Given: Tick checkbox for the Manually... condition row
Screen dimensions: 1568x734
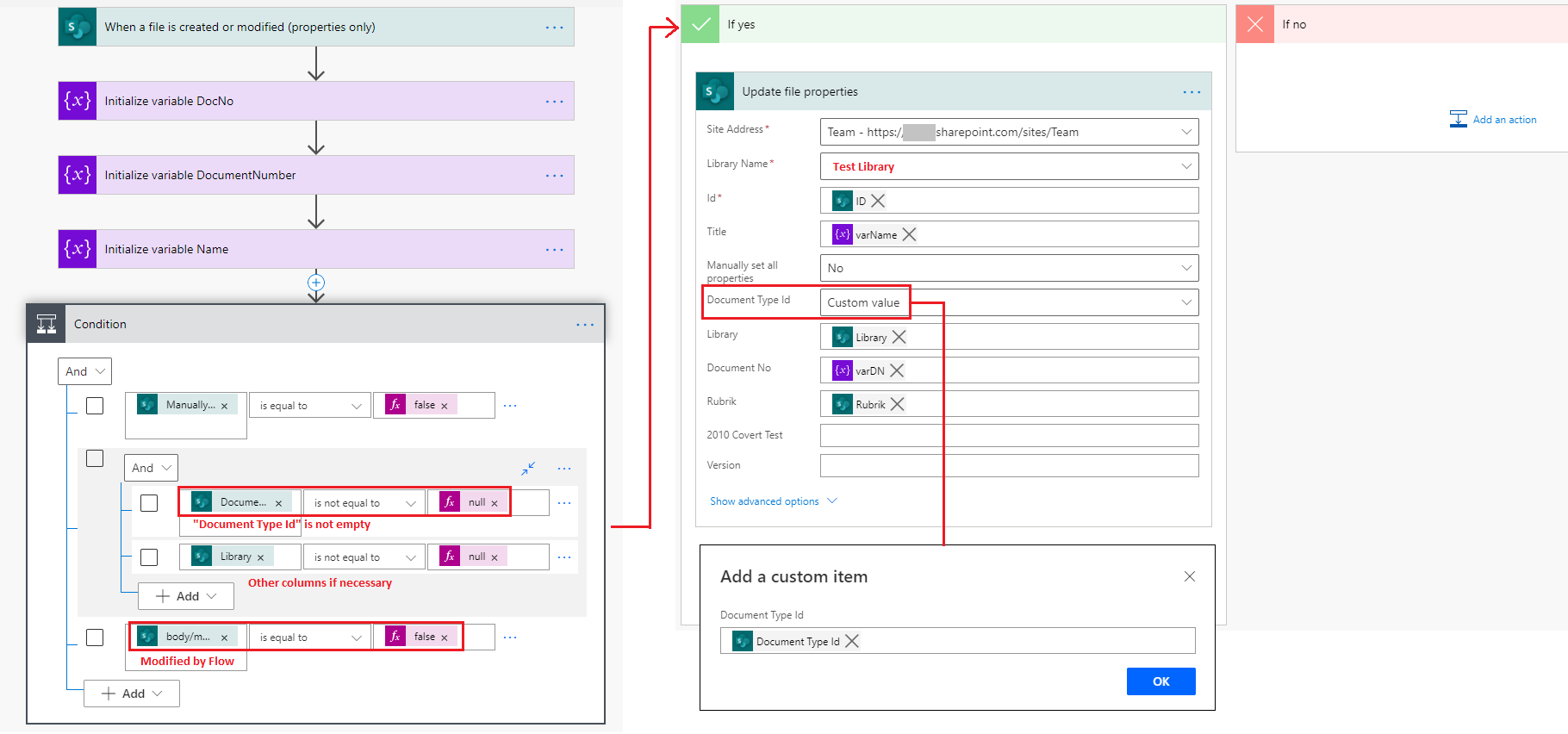Looking at the screenshot, I should (95, 406).
